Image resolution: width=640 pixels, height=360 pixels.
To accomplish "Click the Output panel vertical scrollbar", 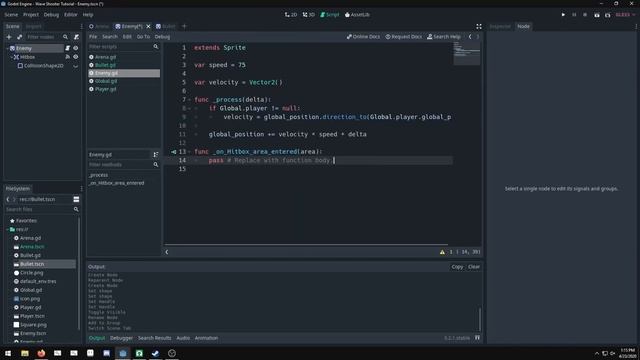I will click(x=480, y=319).
